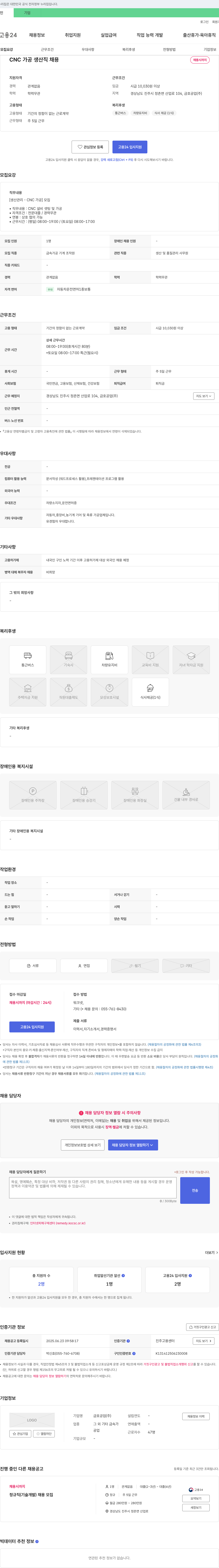Viewport: 219px width, 1568px height.
Task: Open the 출산휴가·육아휴직 main menu
Action: (x=199, y=35)
